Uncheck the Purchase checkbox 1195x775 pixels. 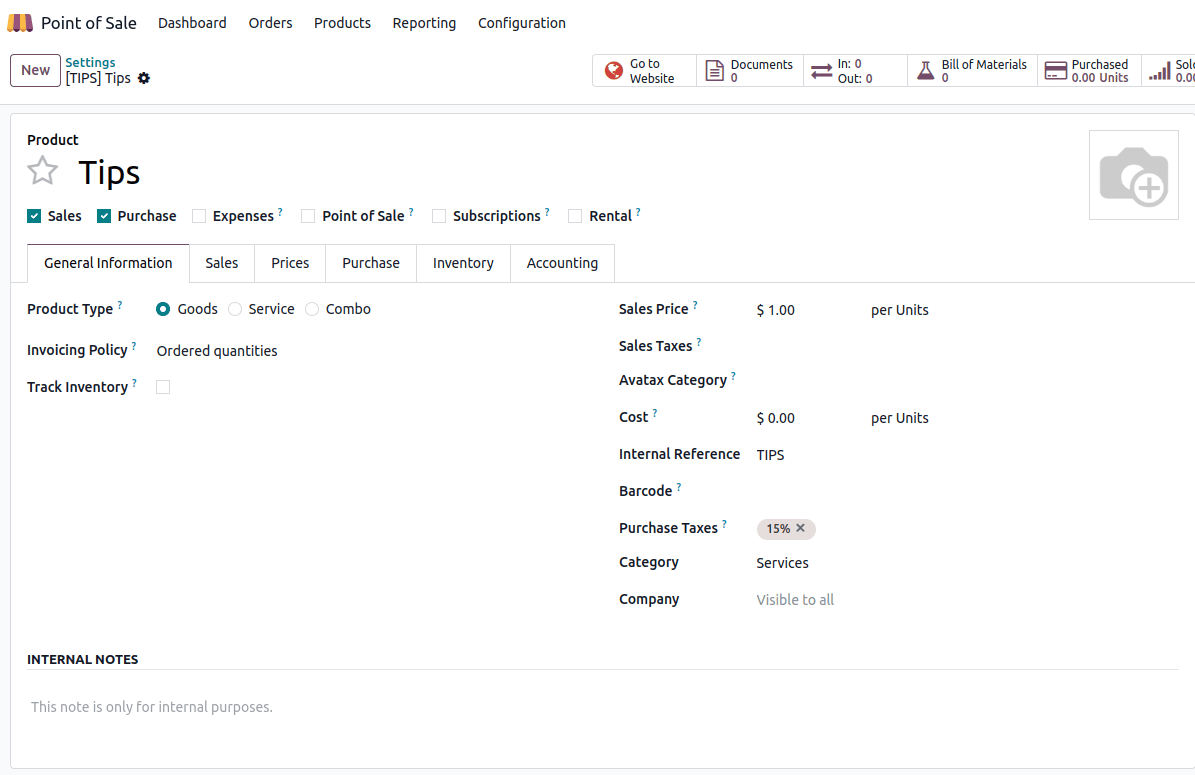(104, 216)
